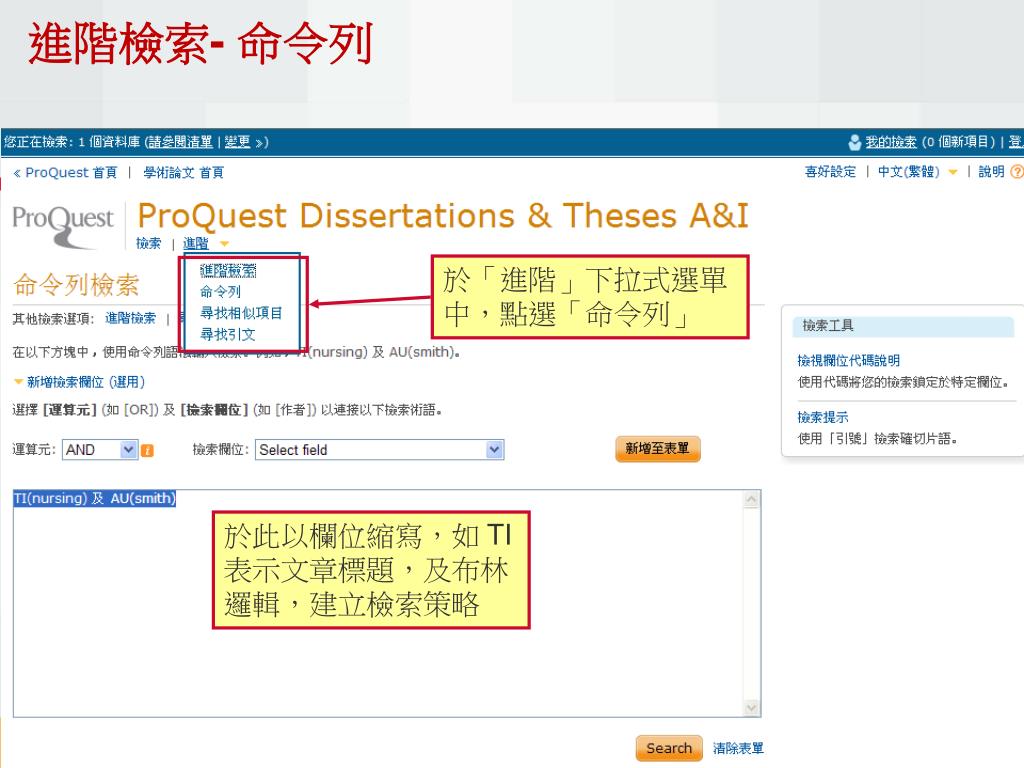Expand the 中文(繁體) language dropdown arrow
Screen dimensions: 1024x768
pyautogui.click(x=953, y=172)
